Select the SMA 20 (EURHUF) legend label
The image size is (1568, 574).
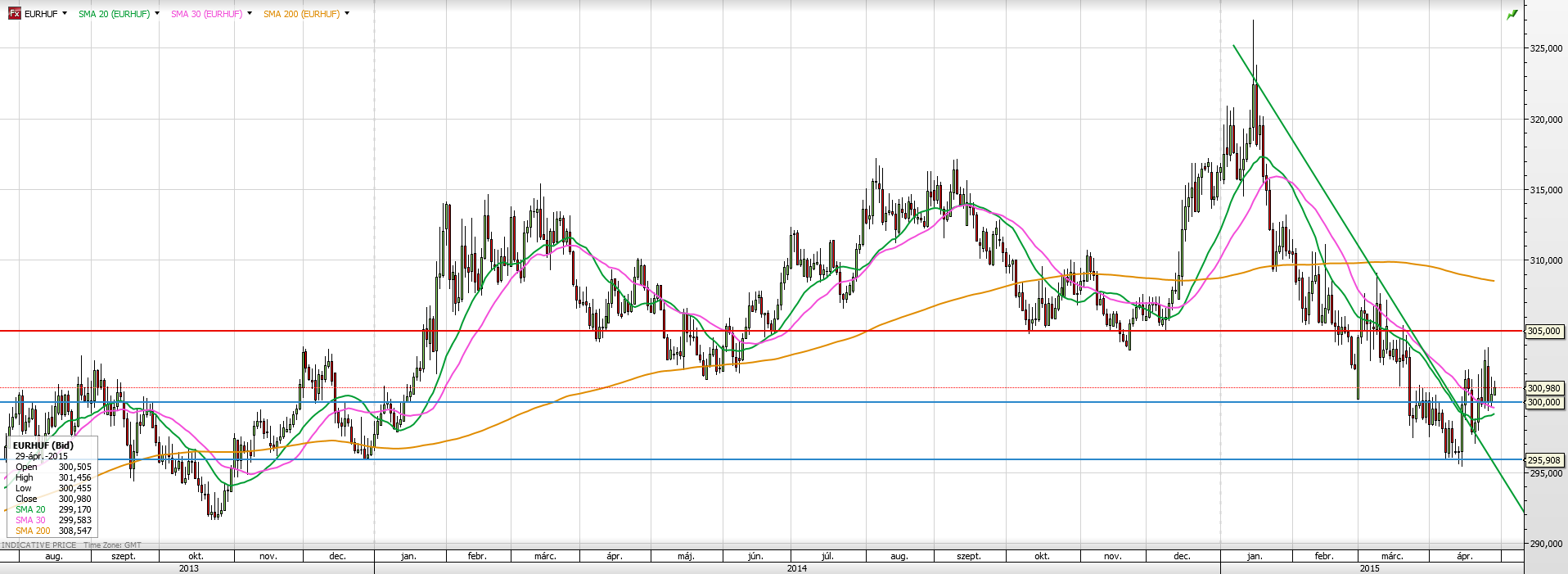point(115,14)
